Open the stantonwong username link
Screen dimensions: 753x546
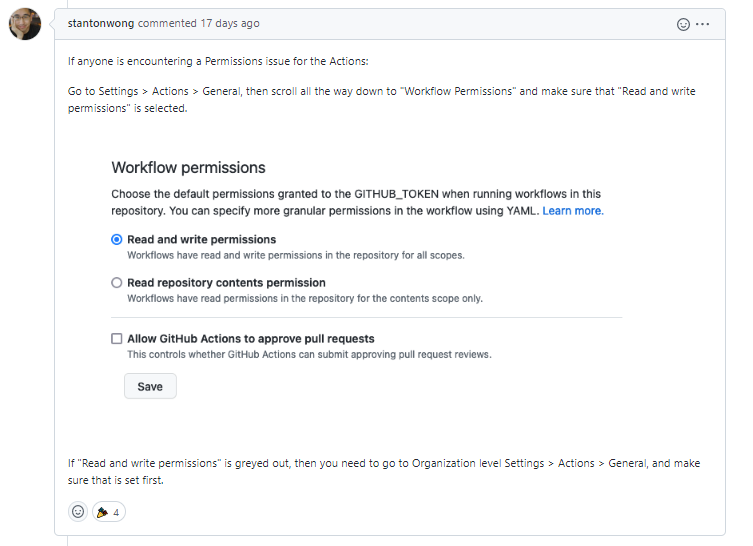pyautogui.click(x=101, y=23)
